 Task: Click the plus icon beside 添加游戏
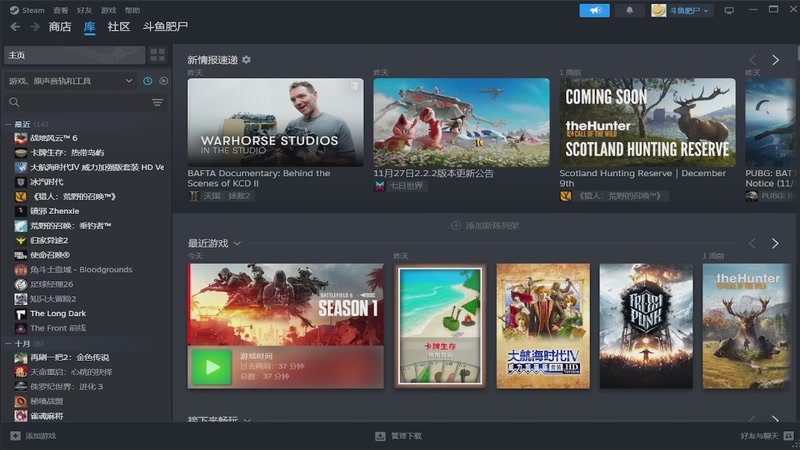pyautogui.click(x=15, y=436)
